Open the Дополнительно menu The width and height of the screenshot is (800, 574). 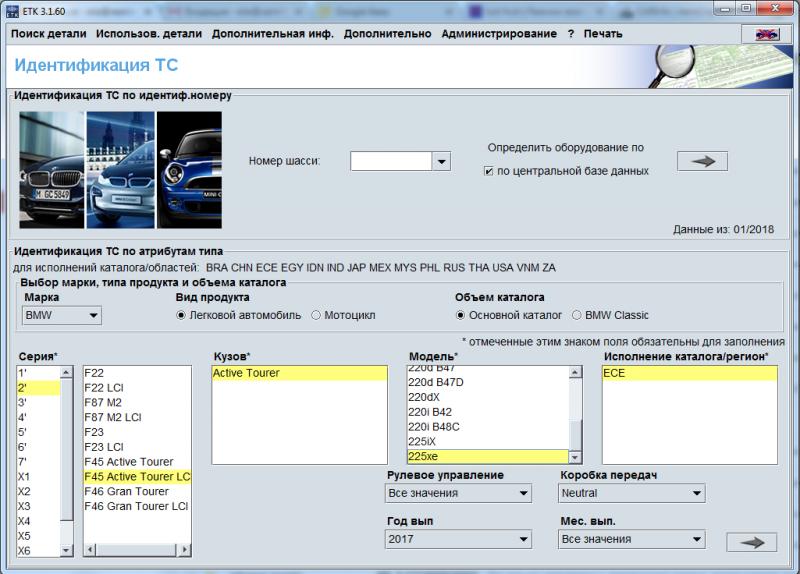(x=387, y=34)
